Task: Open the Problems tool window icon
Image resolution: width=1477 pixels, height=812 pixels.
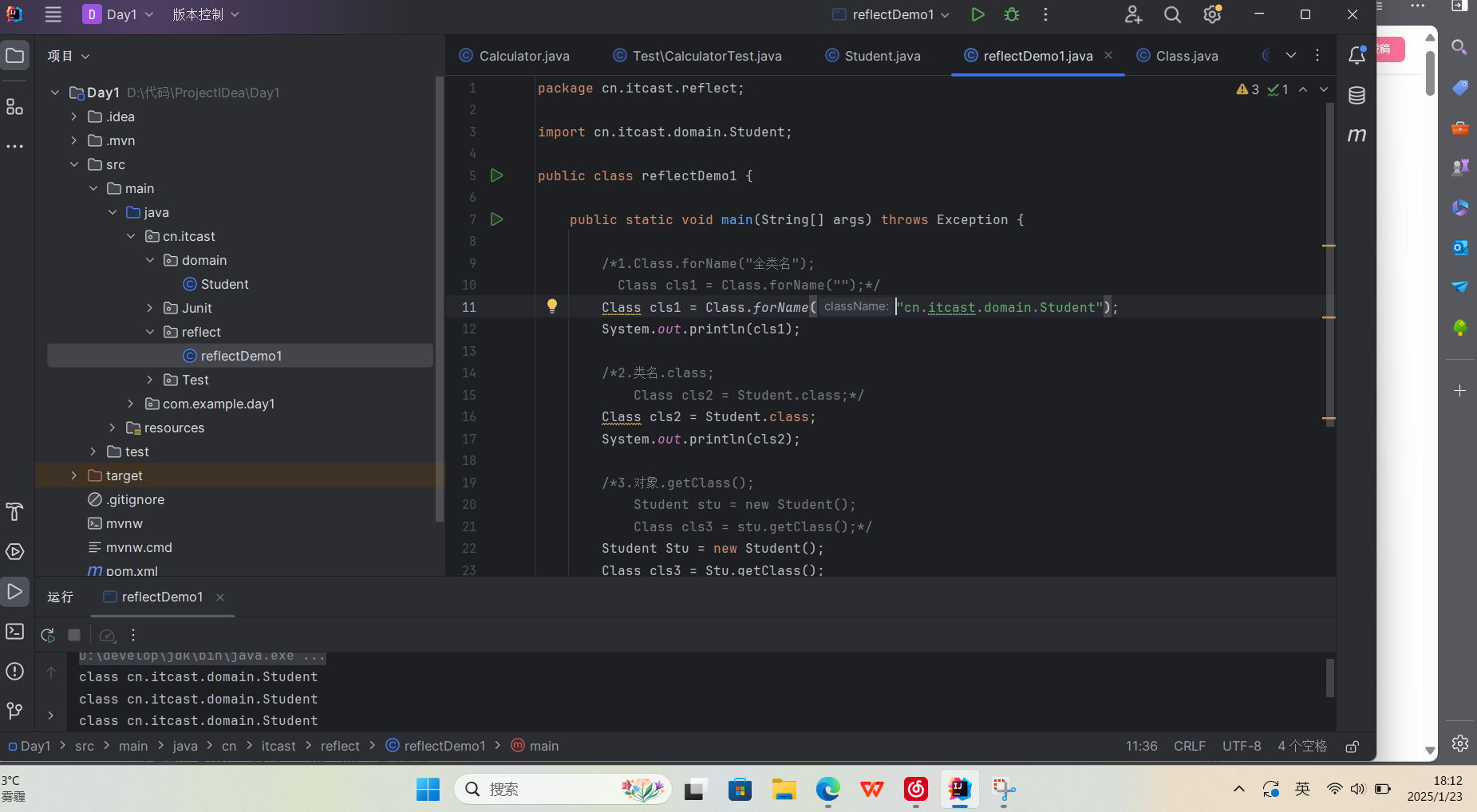Action: pyautogui.click(x=15, y=671)
